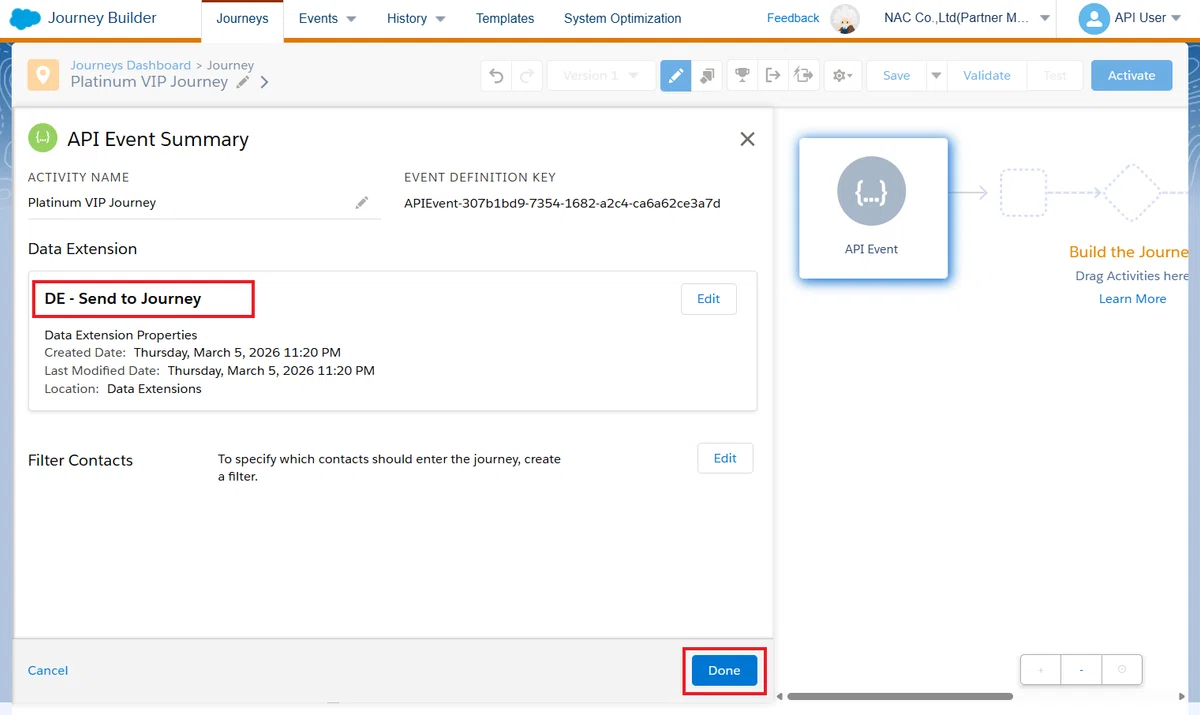The height and width of the screenshot is (715, 1200).
Task: Click chevron right of journey title
Action: click(265, 83)
